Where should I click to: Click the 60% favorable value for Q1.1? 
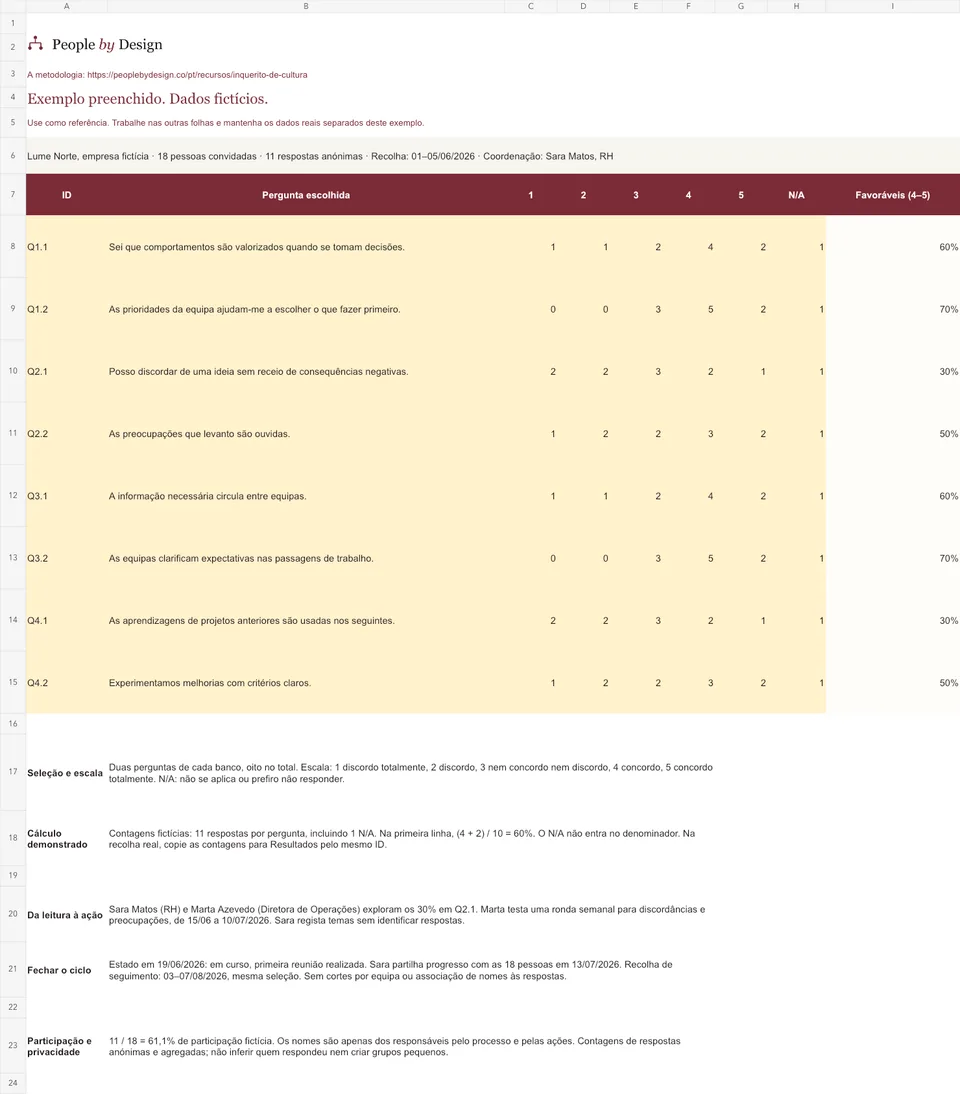pyautogui.click(x=948, y=247)
